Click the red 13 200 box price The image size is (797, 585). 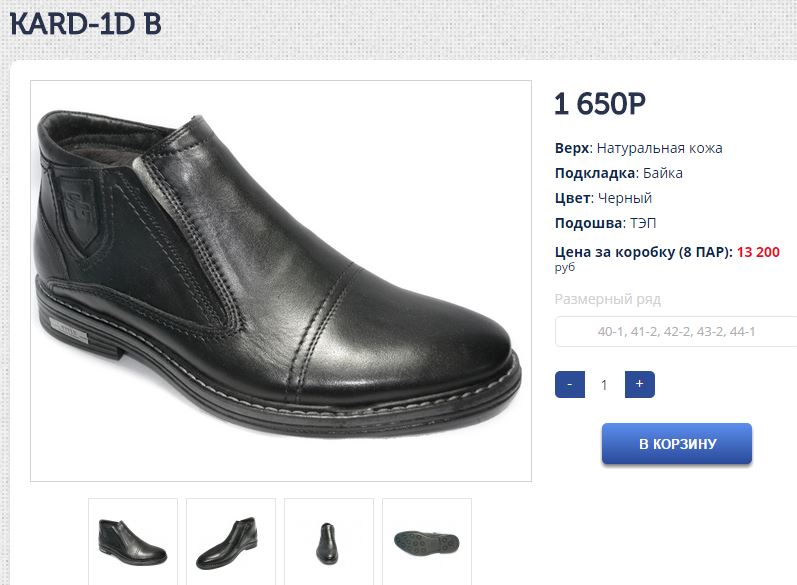(758, 252)
